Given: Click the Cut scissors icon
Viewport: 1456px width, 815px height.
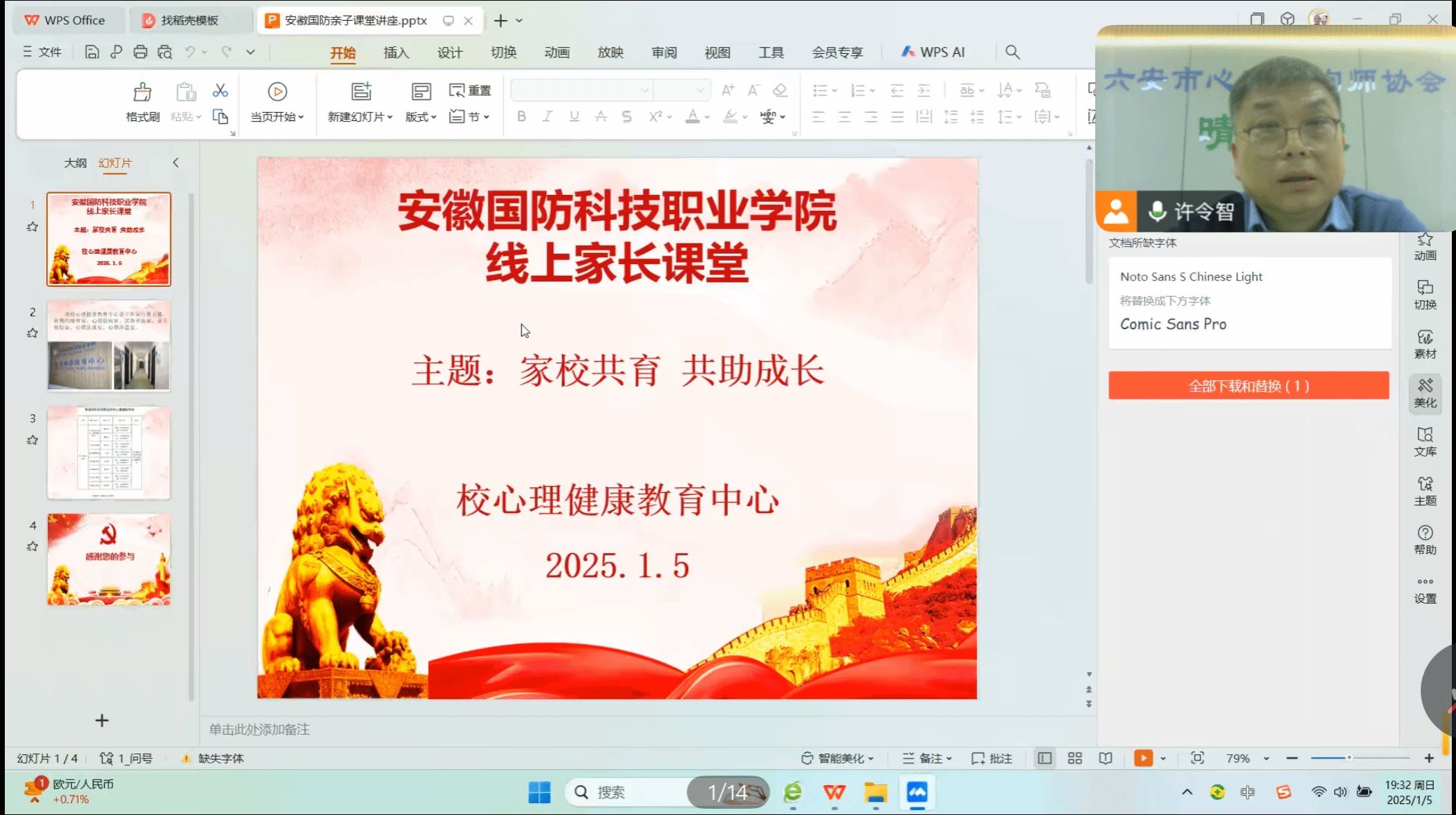Looking at the screenshot, I should [x=220, y=91].
